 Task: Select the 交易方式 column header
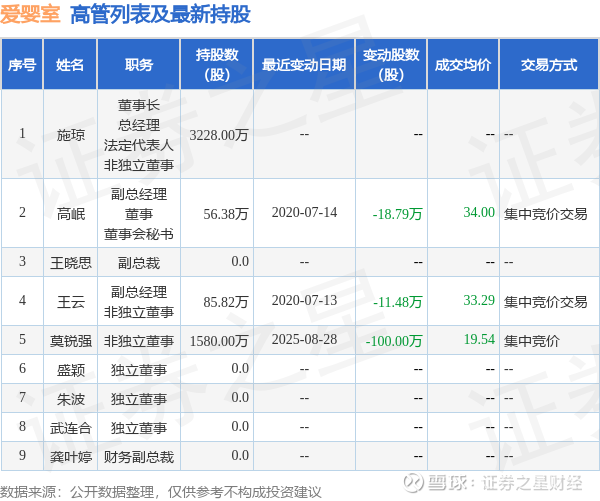click(549, 65)
